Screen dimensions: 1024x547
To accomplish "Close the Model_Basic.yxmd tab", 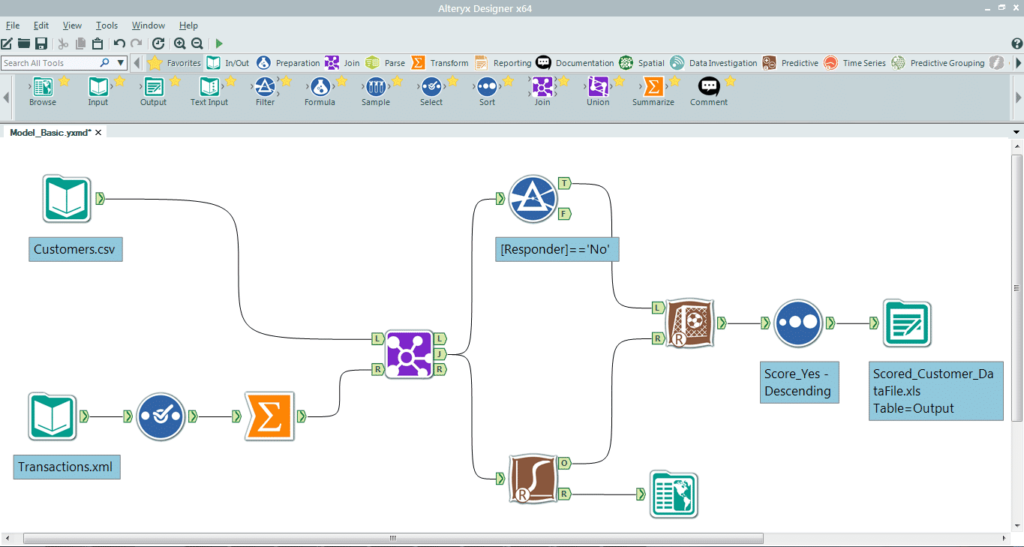I will [98, 132].
